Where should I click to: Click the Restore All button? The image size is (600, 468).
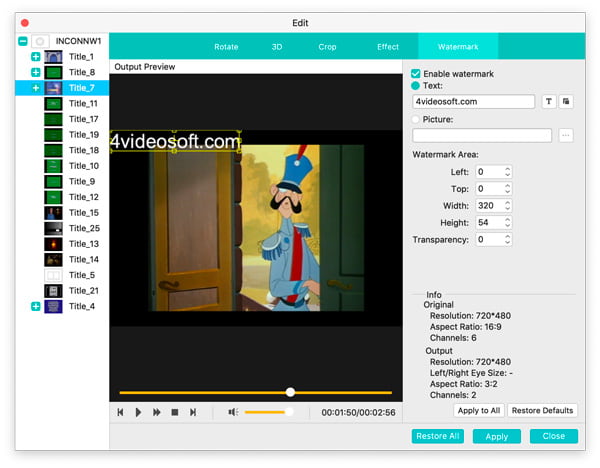pyautogui.click(x=438, y=436)
